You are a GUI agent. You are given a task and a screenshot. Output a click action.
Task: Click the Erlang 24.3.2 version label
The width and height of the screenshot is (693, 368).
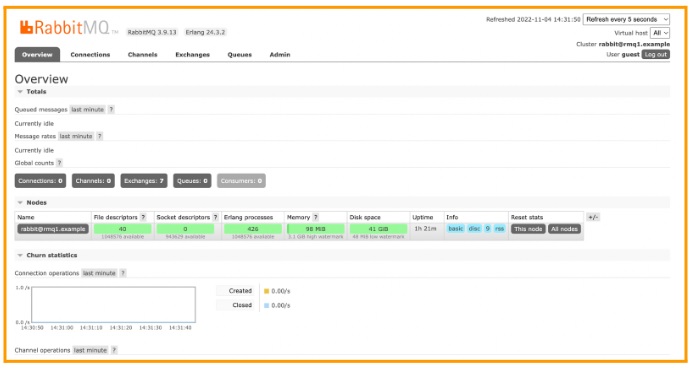tap(205, 32)
